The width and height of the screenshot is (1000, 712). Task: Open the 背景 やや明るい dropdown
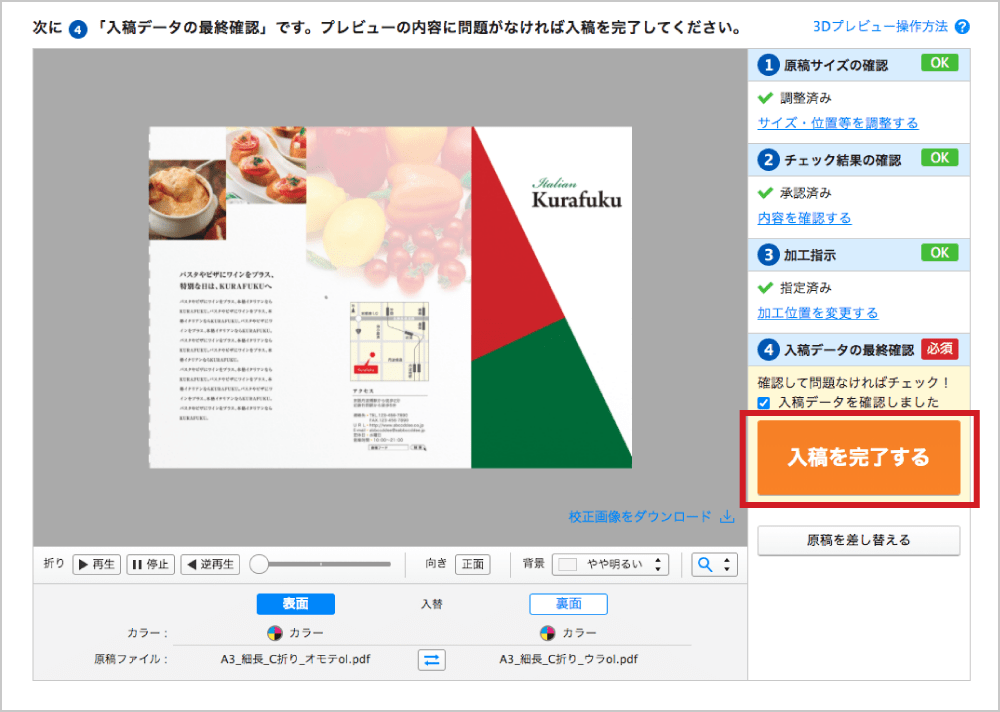point(610,564)
